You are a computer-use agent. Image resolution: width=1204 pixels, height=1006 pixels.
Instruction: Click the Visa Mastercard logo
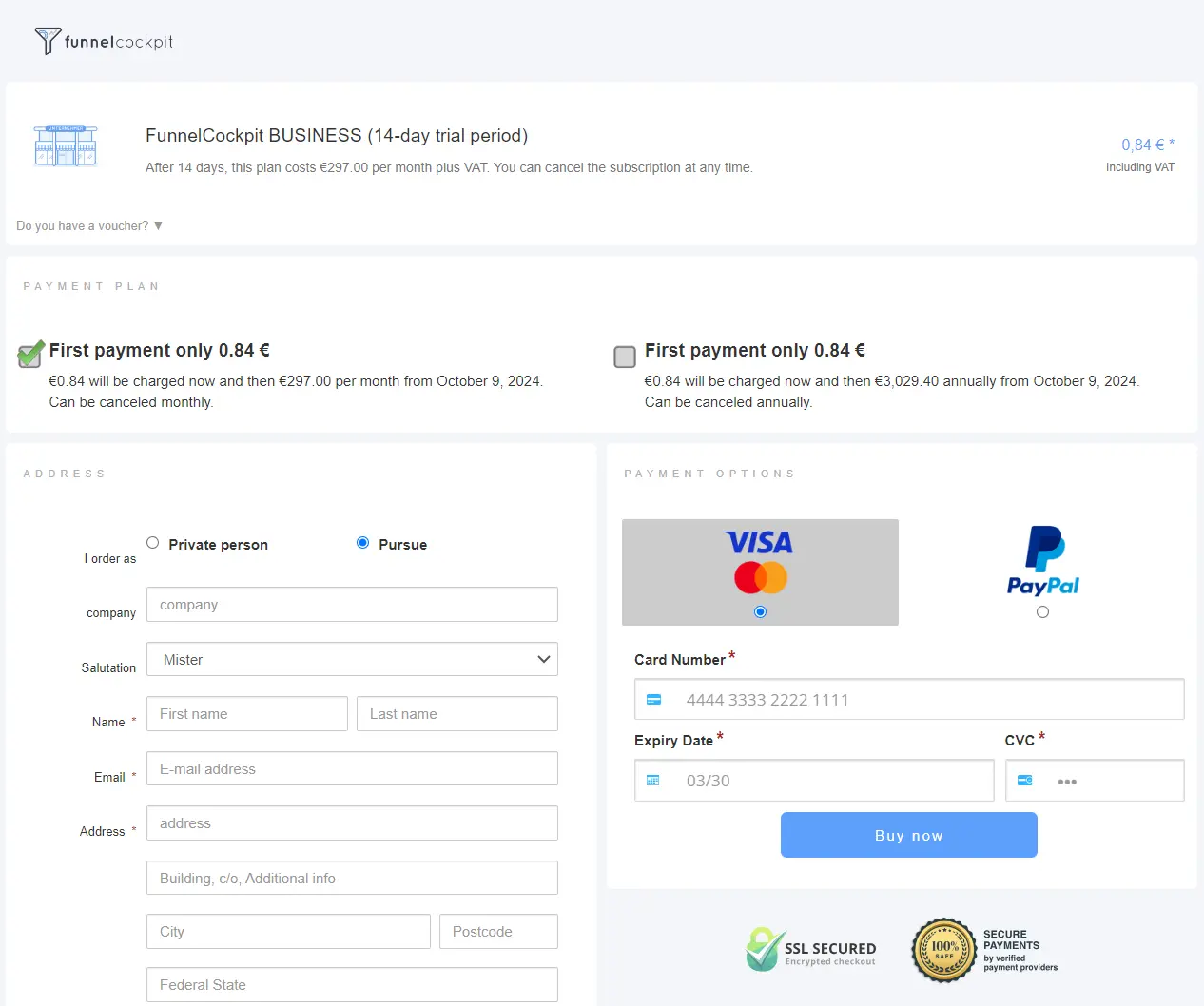pyautogui.click(x=759, y=561)
